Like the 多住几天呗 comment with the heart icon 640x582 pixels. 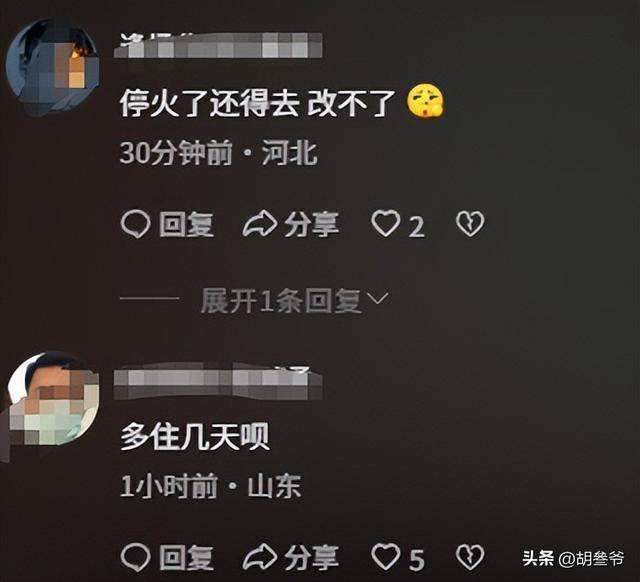click(x=386, y=558)
